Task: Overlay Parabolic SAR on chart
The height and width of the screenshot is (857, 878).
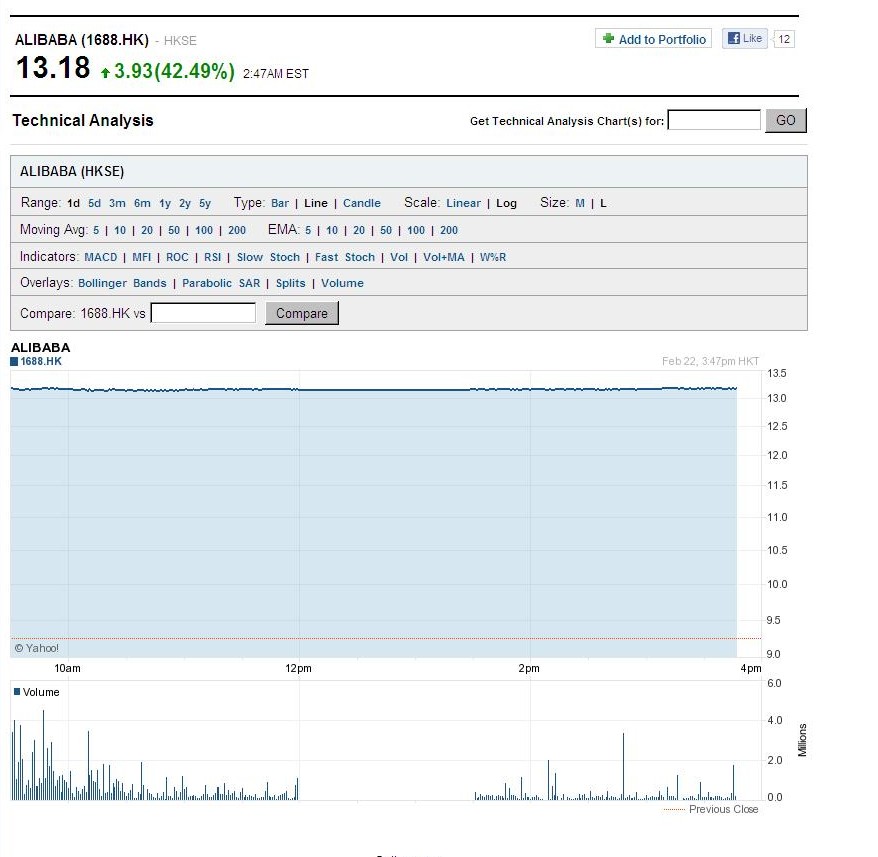Action: pyautogui.click(x=221, y=283)
